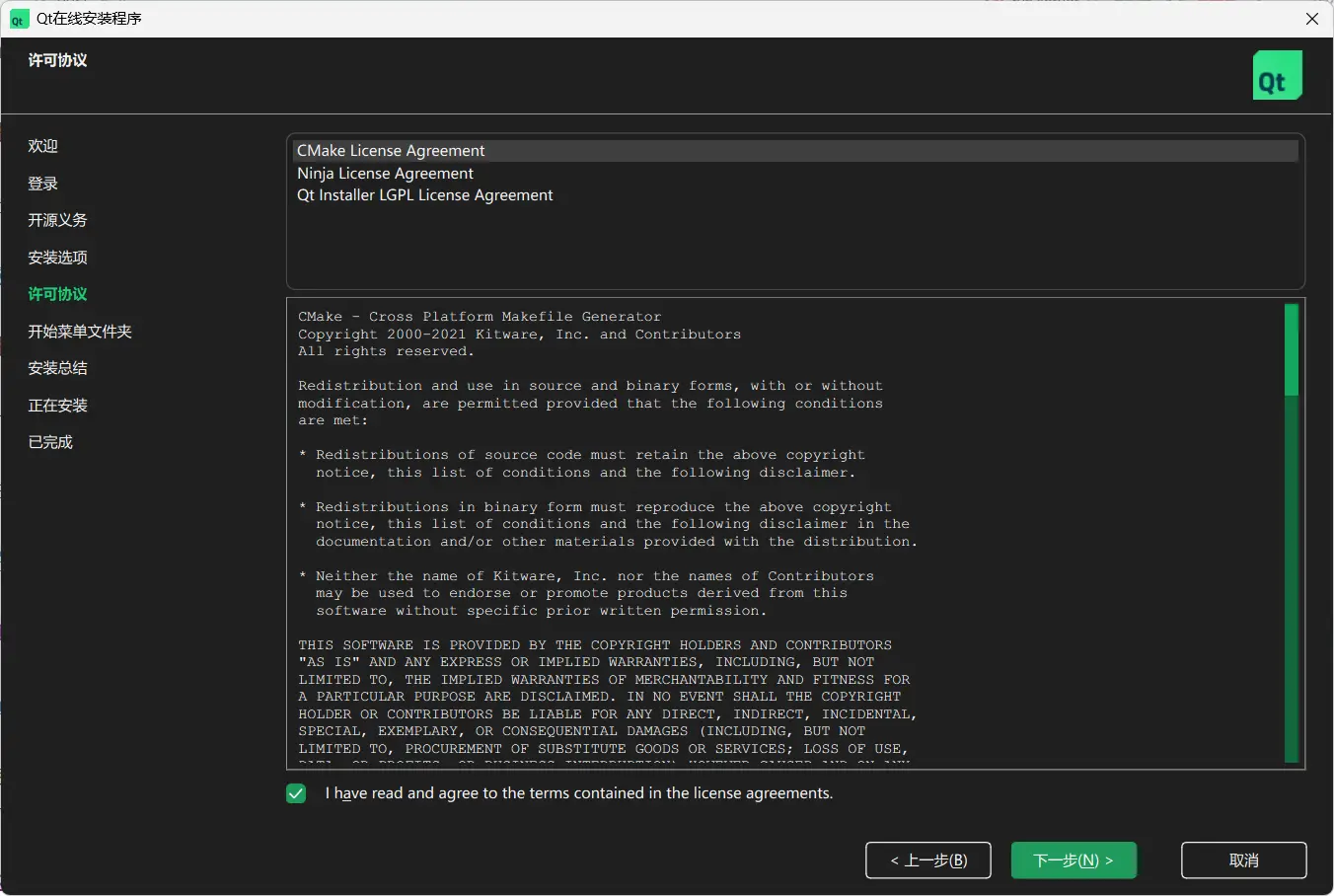Click the 登录 step in the sidebar
Image resolution: width=1334 pixels, height=896 pixels.
click(x=43, y=184)
